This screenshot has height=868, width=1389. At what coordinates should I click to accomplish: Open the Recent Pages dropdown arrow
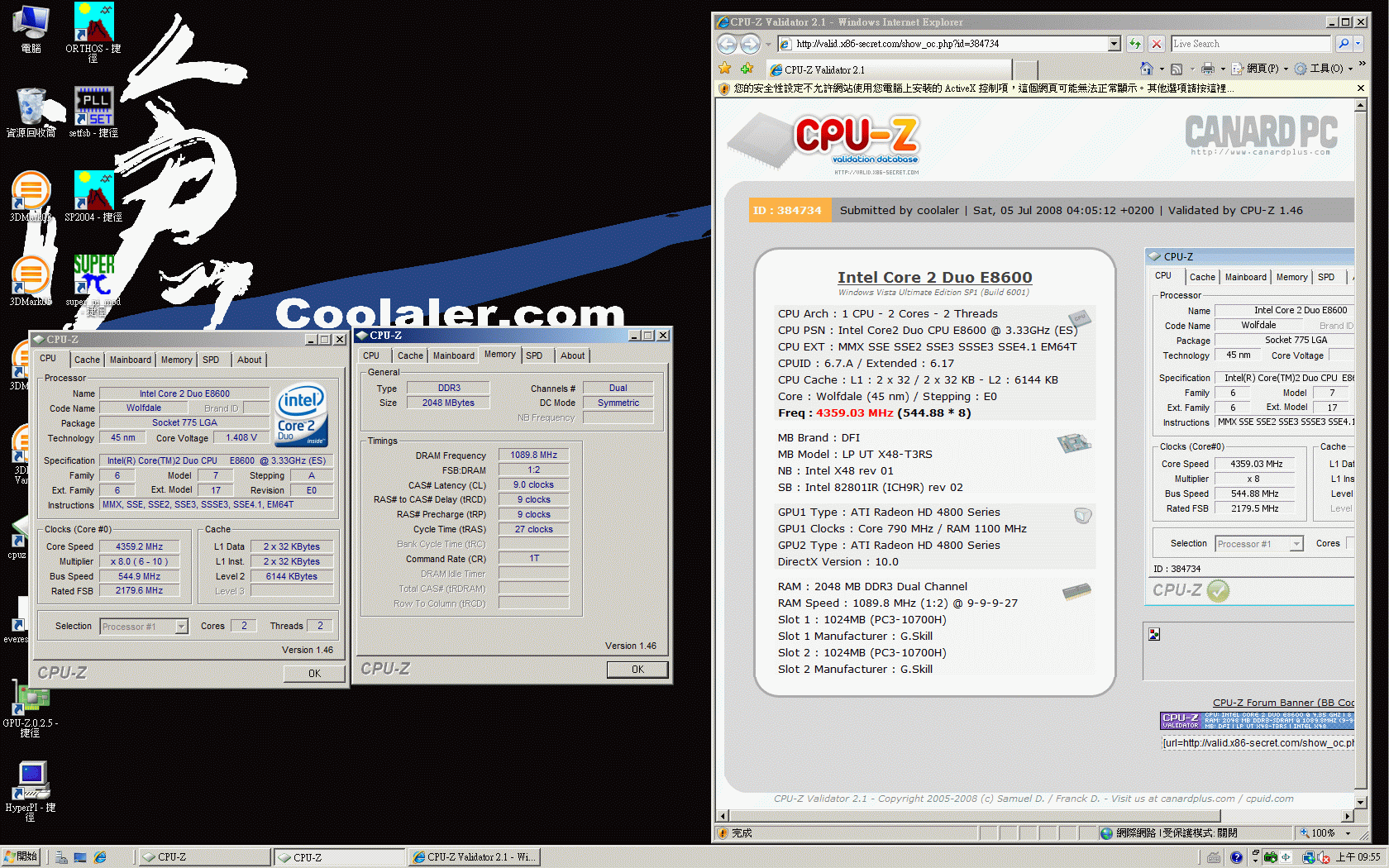[768, 44]
